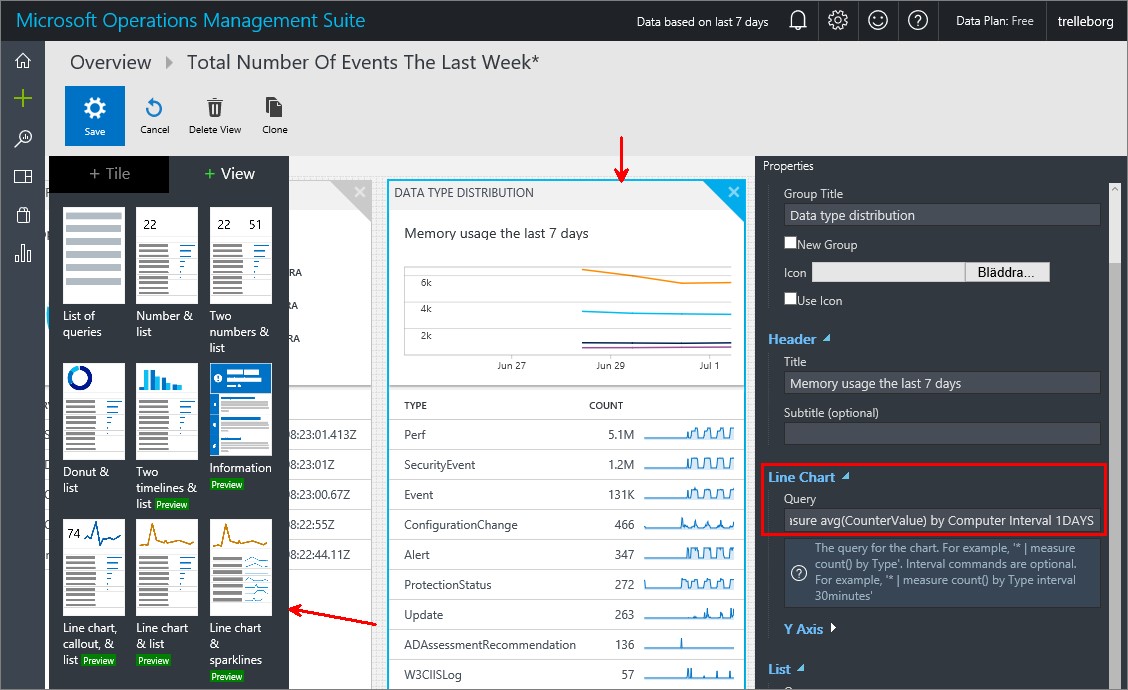Click the Subtitle (optional) field
This screenshot has height=690, width=1128.
point(942,434)
